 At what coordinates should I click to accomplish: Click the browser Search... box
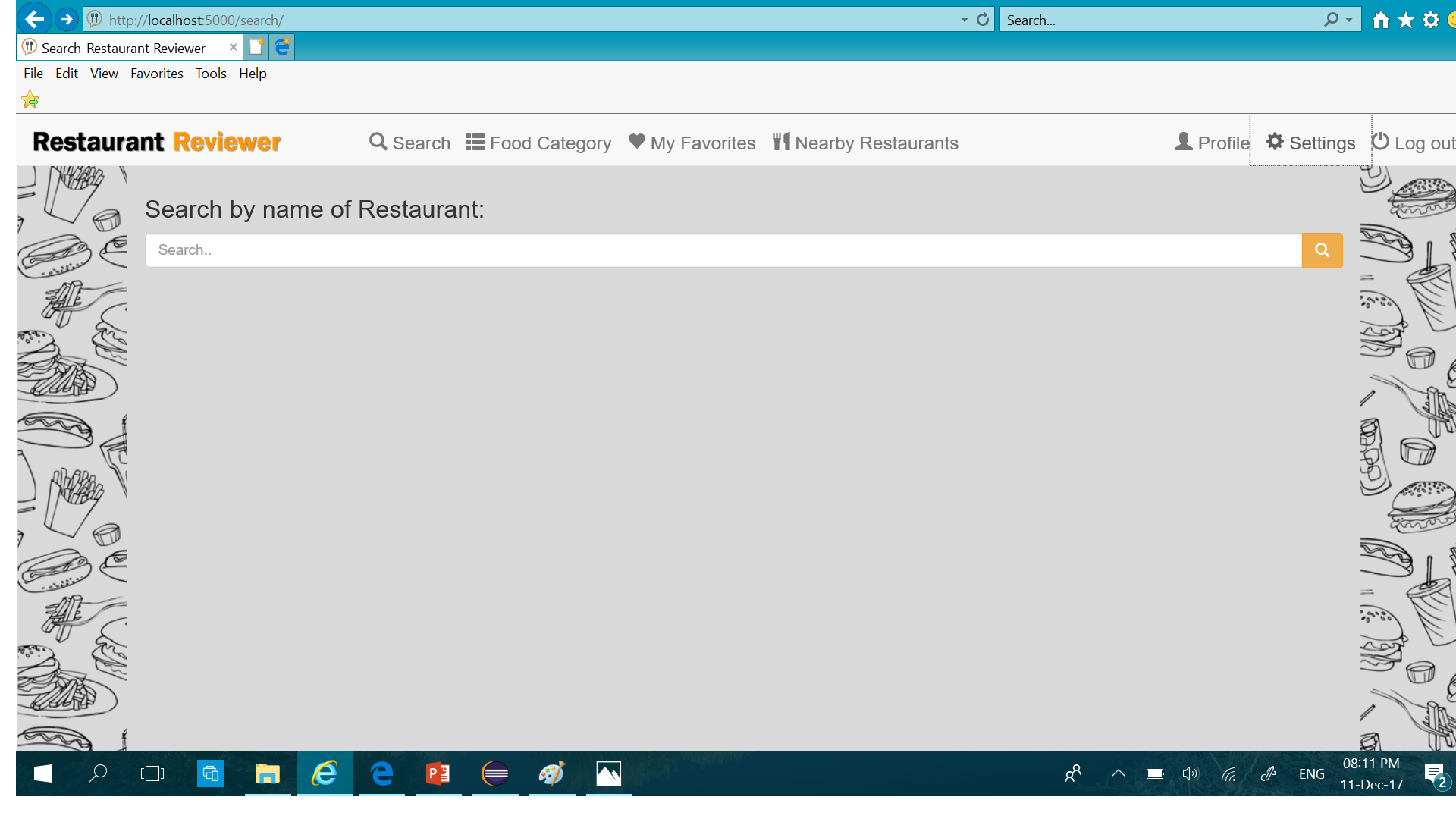pyautogui.click(x=1160, y=20)
